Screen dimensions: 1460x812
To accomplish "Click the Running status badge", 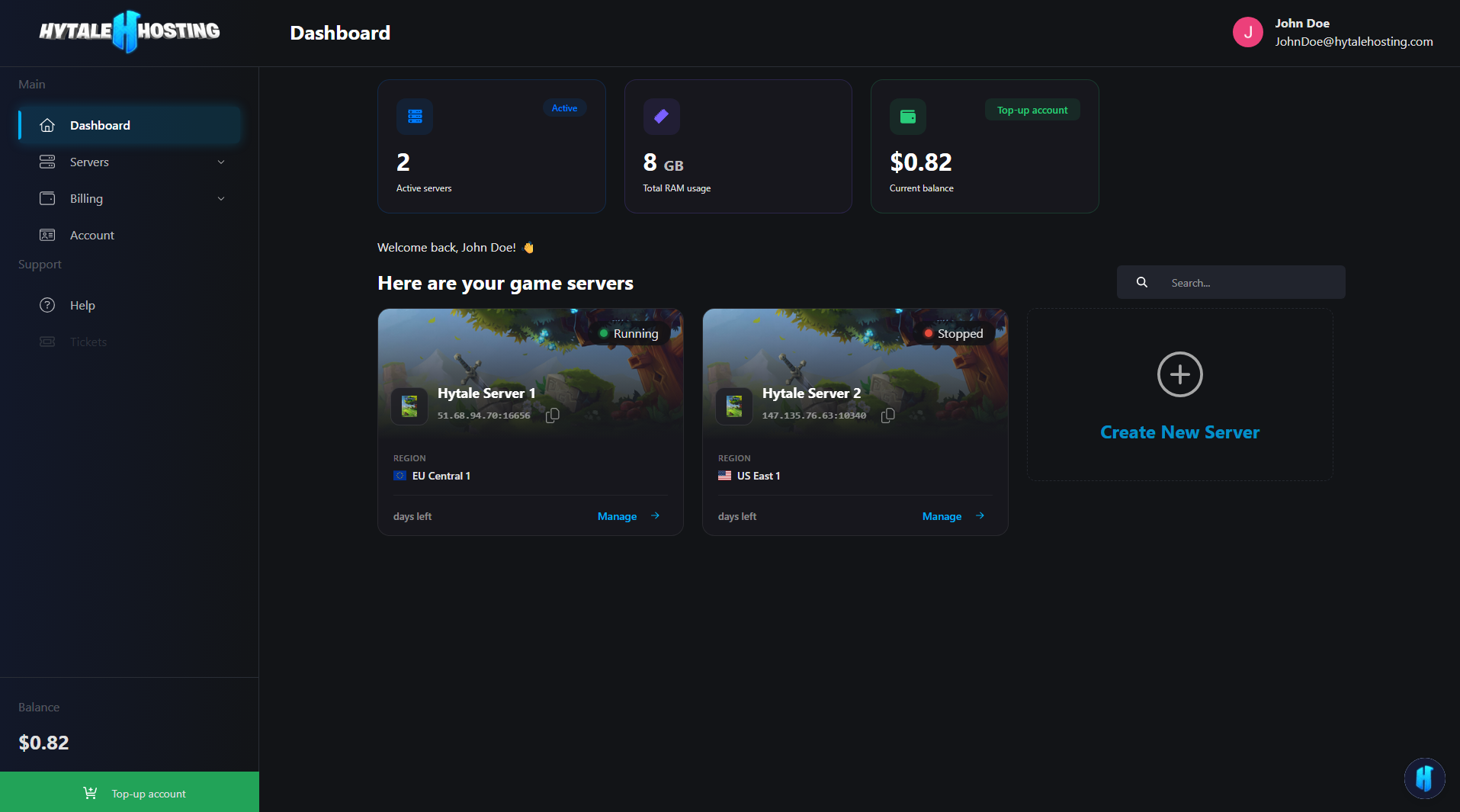I will click(629, 334).
